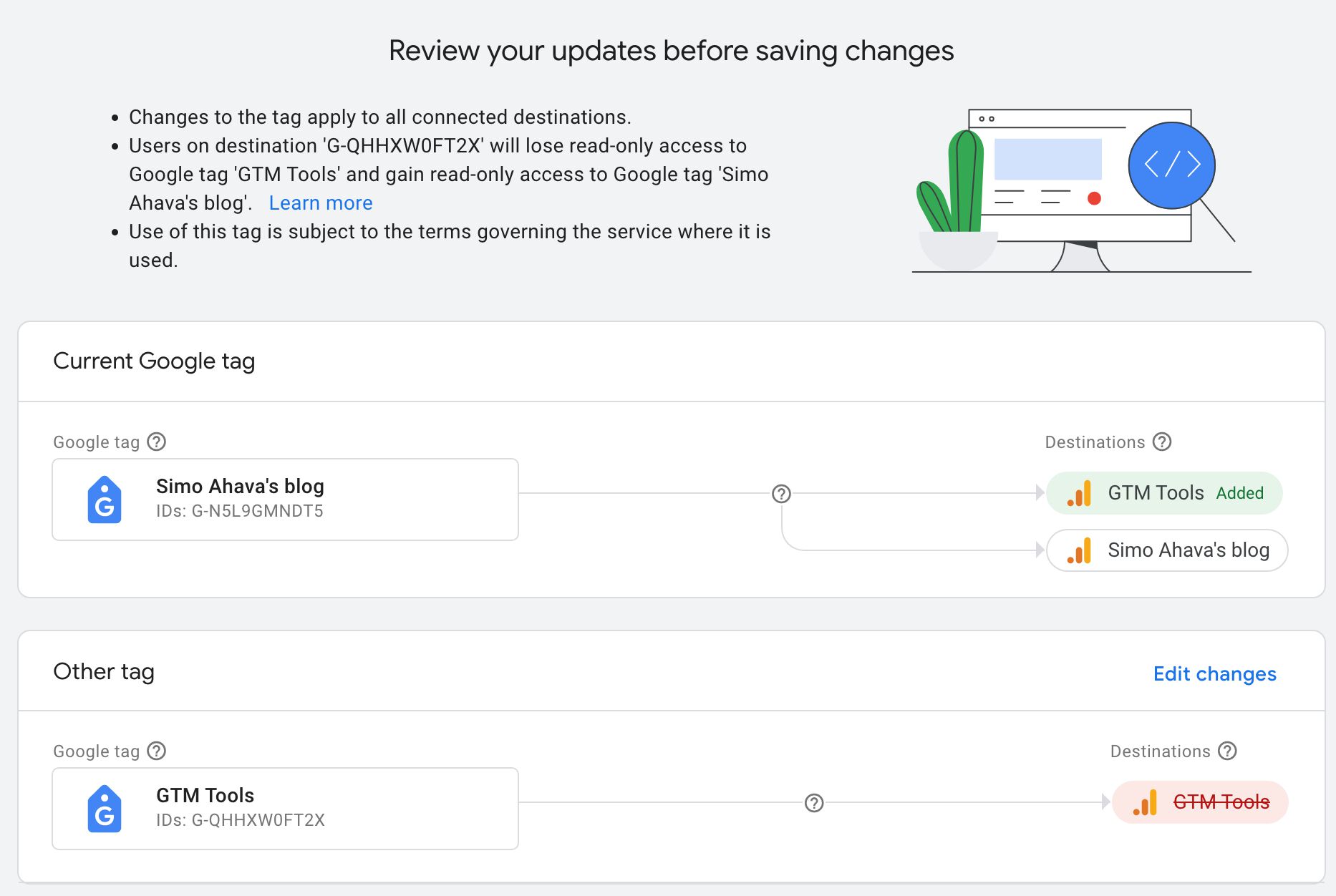Open the Learn more link
The height and width of the screenshot is (896, 1336).
tap(321, 203)
